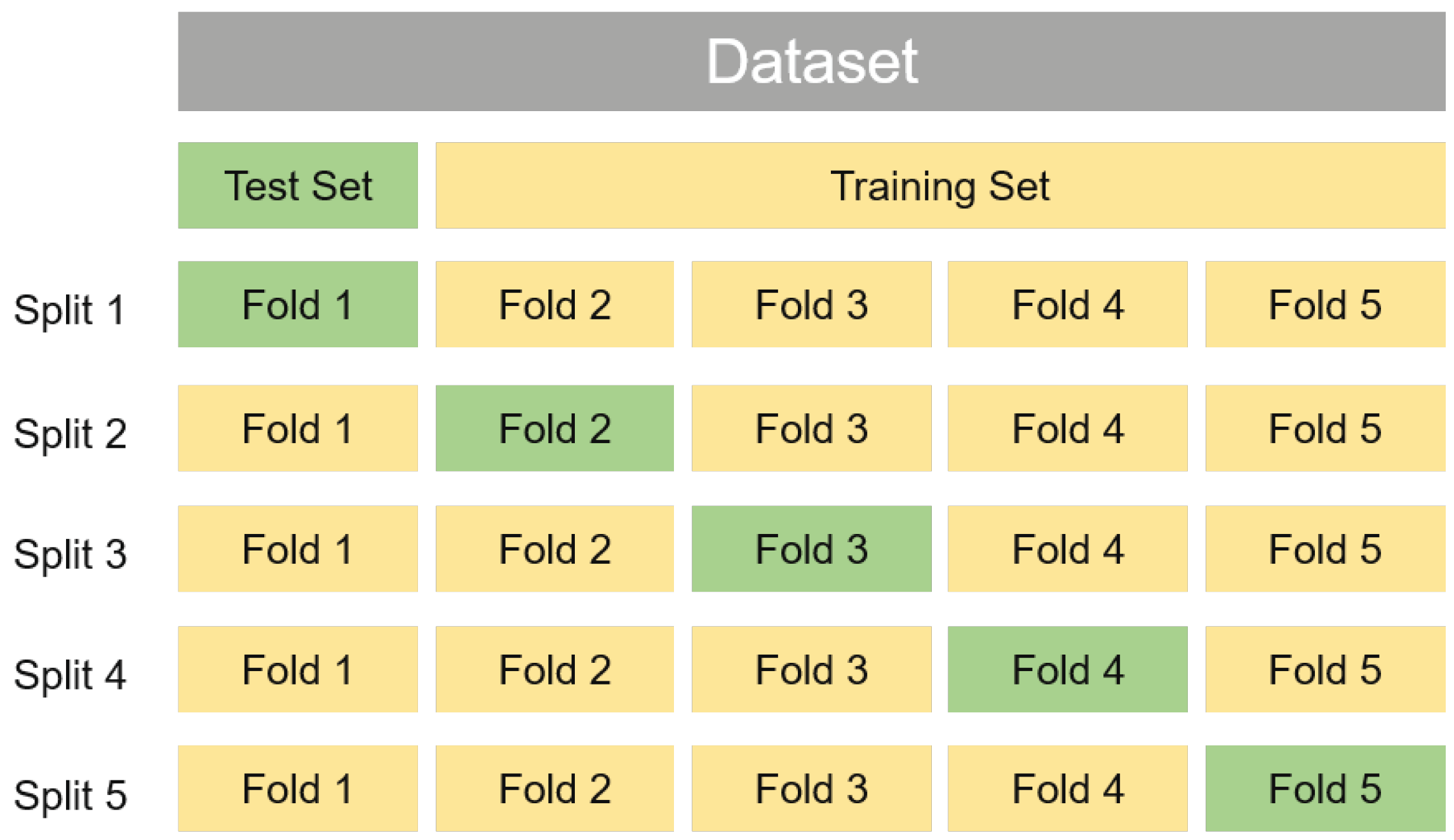
Task: Select the Split 1 row label
Action: tap(69, 310)
